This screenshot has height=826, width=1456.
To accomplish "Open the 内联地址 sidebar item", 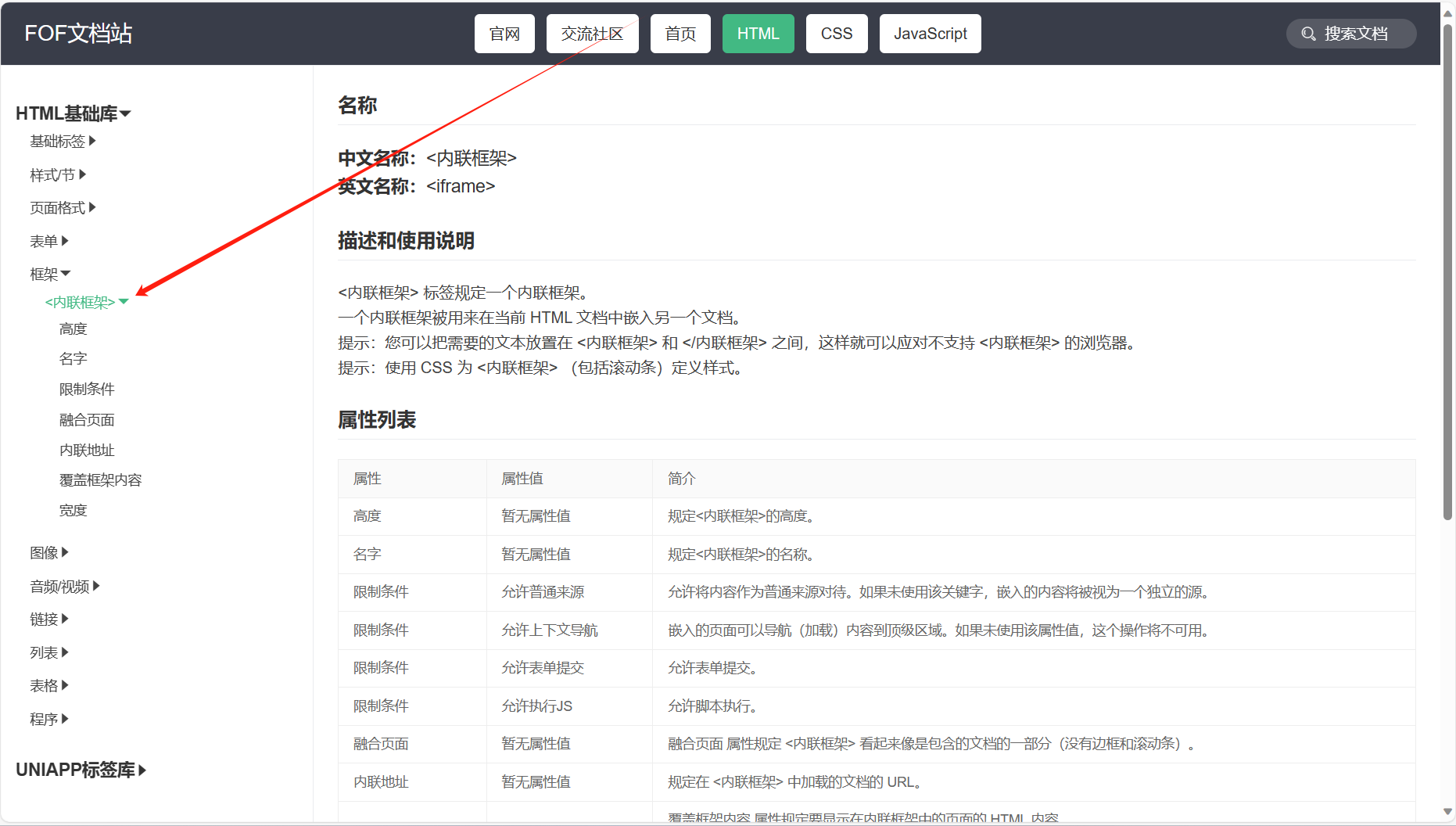I will tap(87, 450).
